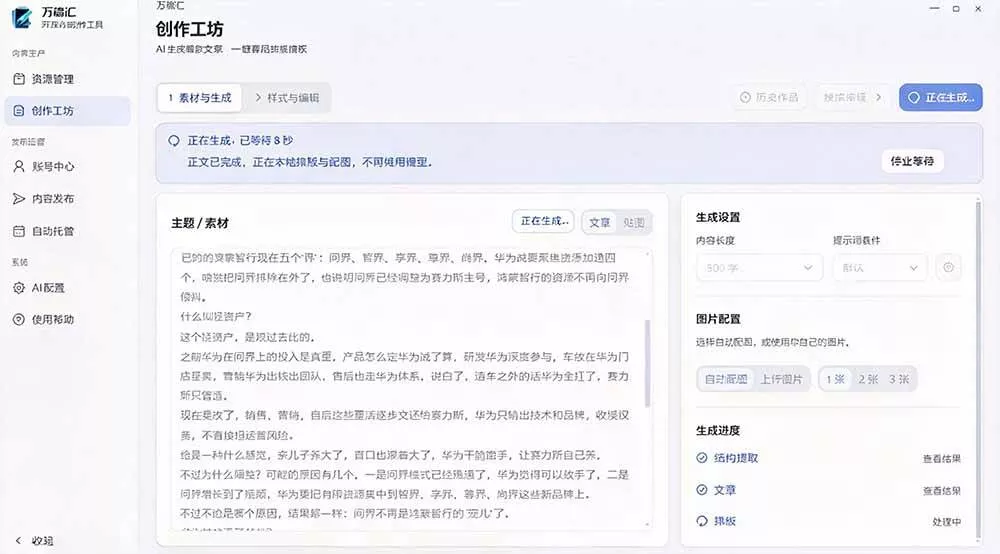Open the 内容长度 dropdown
1000x554 pixels.
click(759, 268)
